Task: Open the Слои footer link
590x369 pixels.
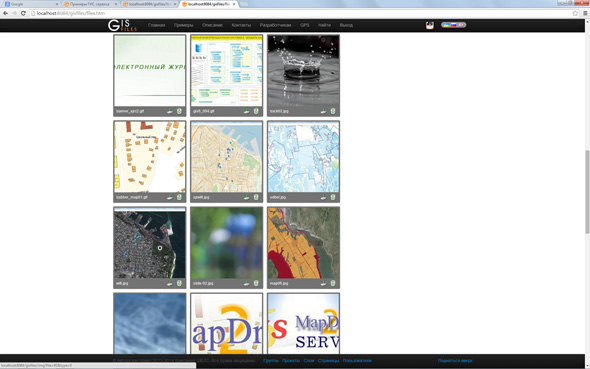Action: (309, 361)
